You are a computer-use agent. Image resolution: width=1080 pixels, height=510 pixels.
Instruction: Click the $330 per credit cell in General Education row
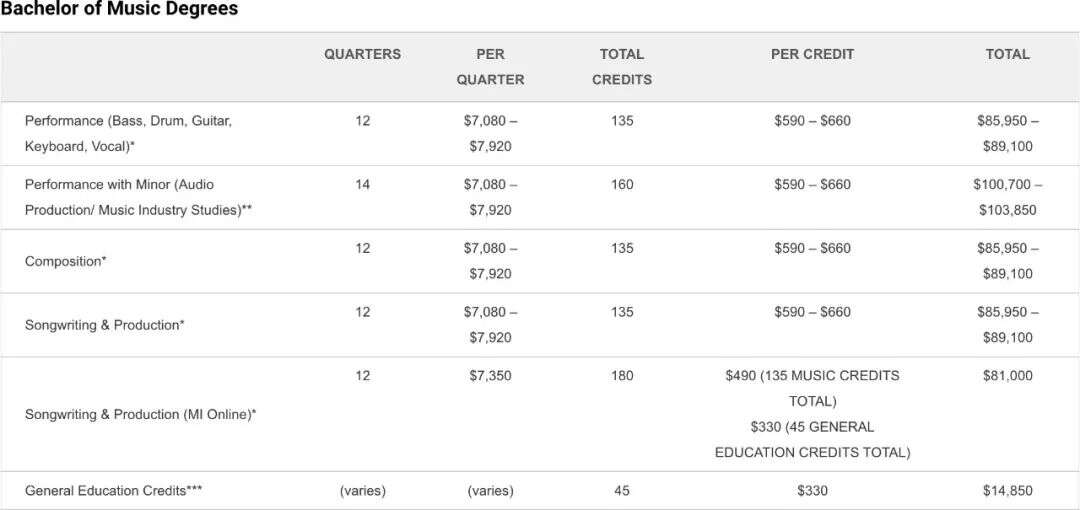[x=812, y=491]
